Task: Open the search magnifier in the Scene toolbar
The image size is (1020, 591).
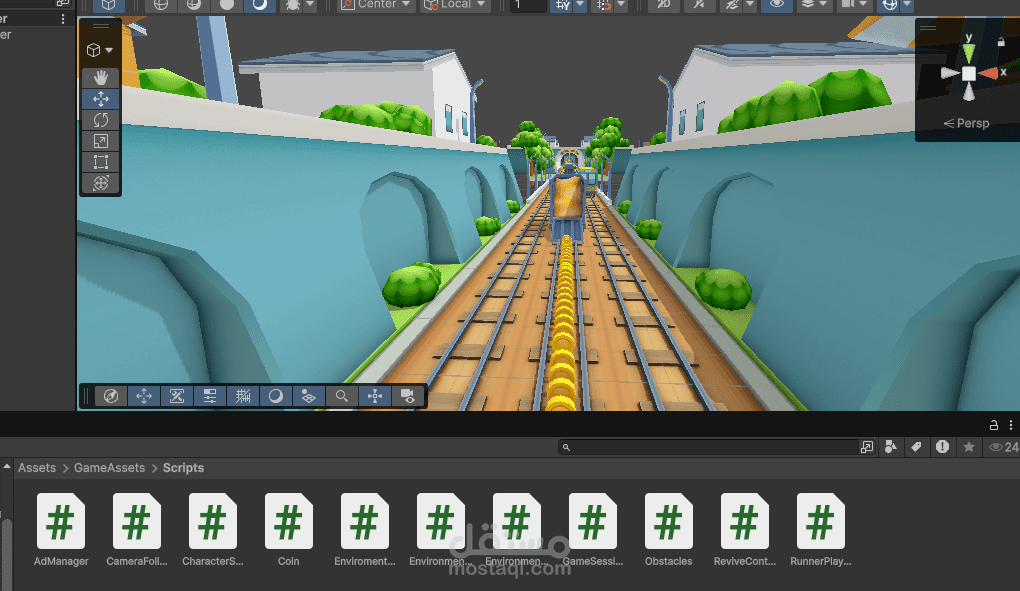Action: click(x=341, y=395)
